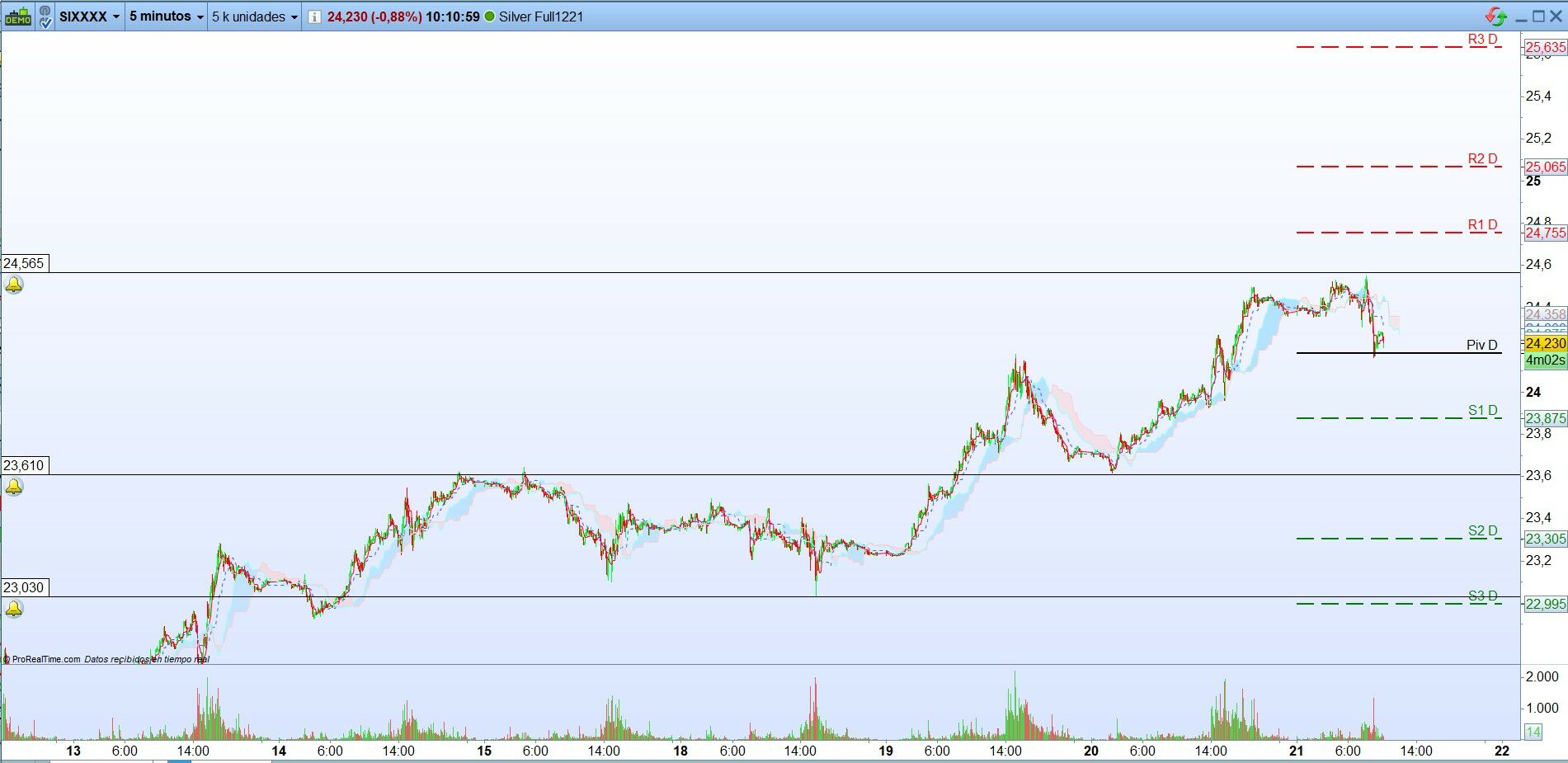
Task: Click the green market status indicator
Action: (x=490, y=16)
